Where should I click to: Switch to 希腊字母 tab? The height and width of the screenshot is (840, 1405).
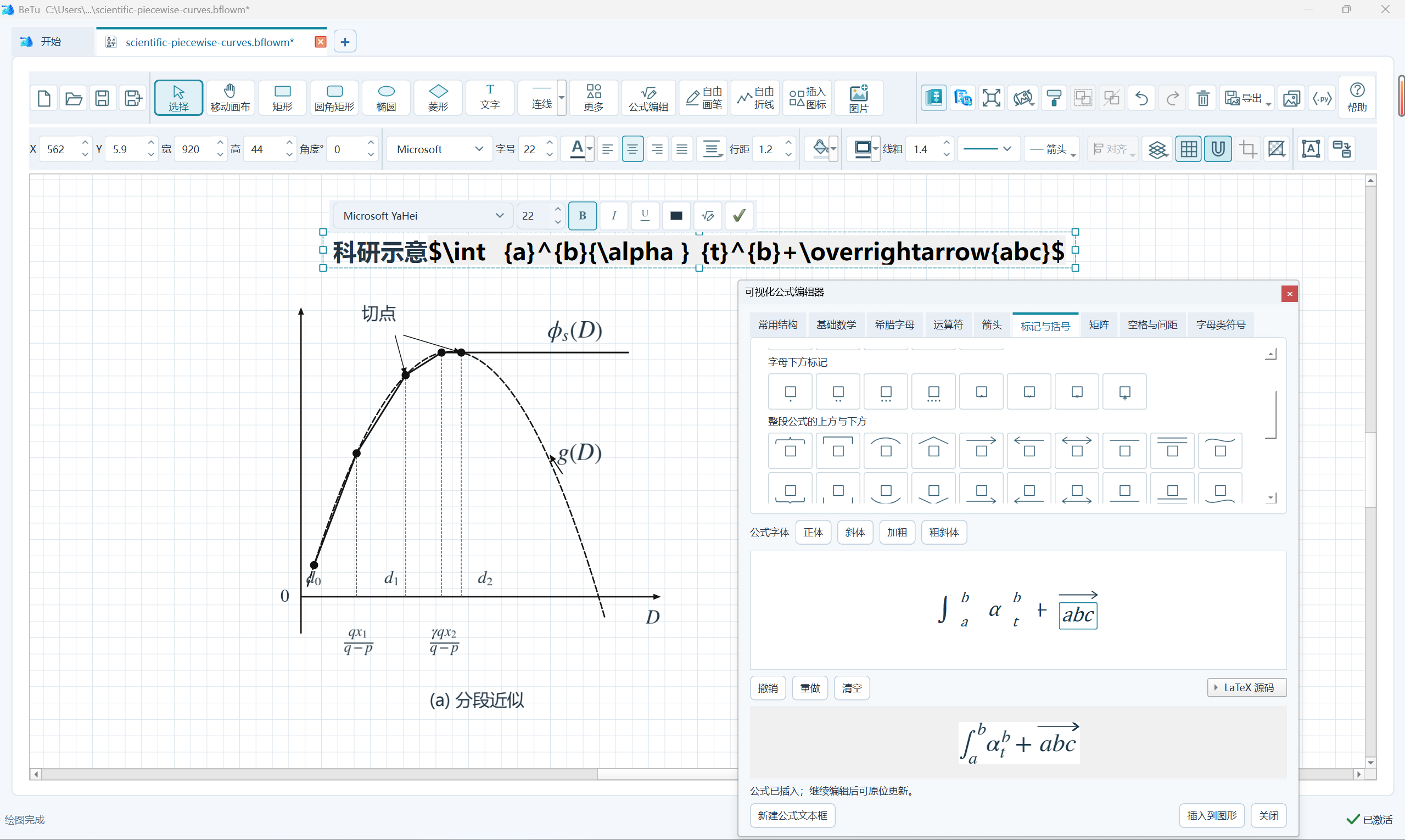[894, 325]
